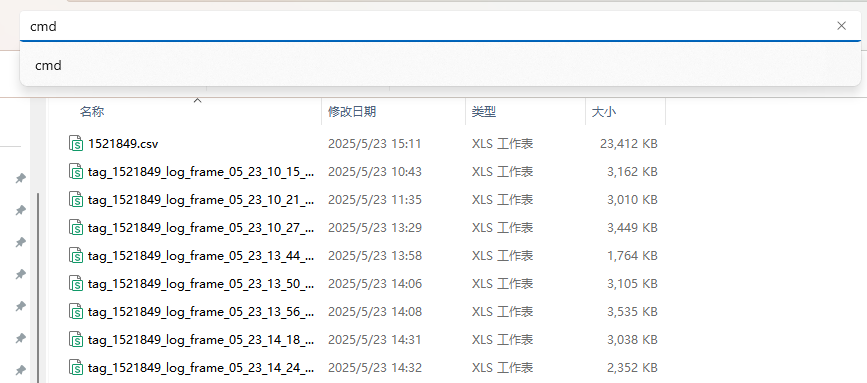867x383 pixels.
Task: Click the size value 3,105 KB
Action: [x=632, y=284]
